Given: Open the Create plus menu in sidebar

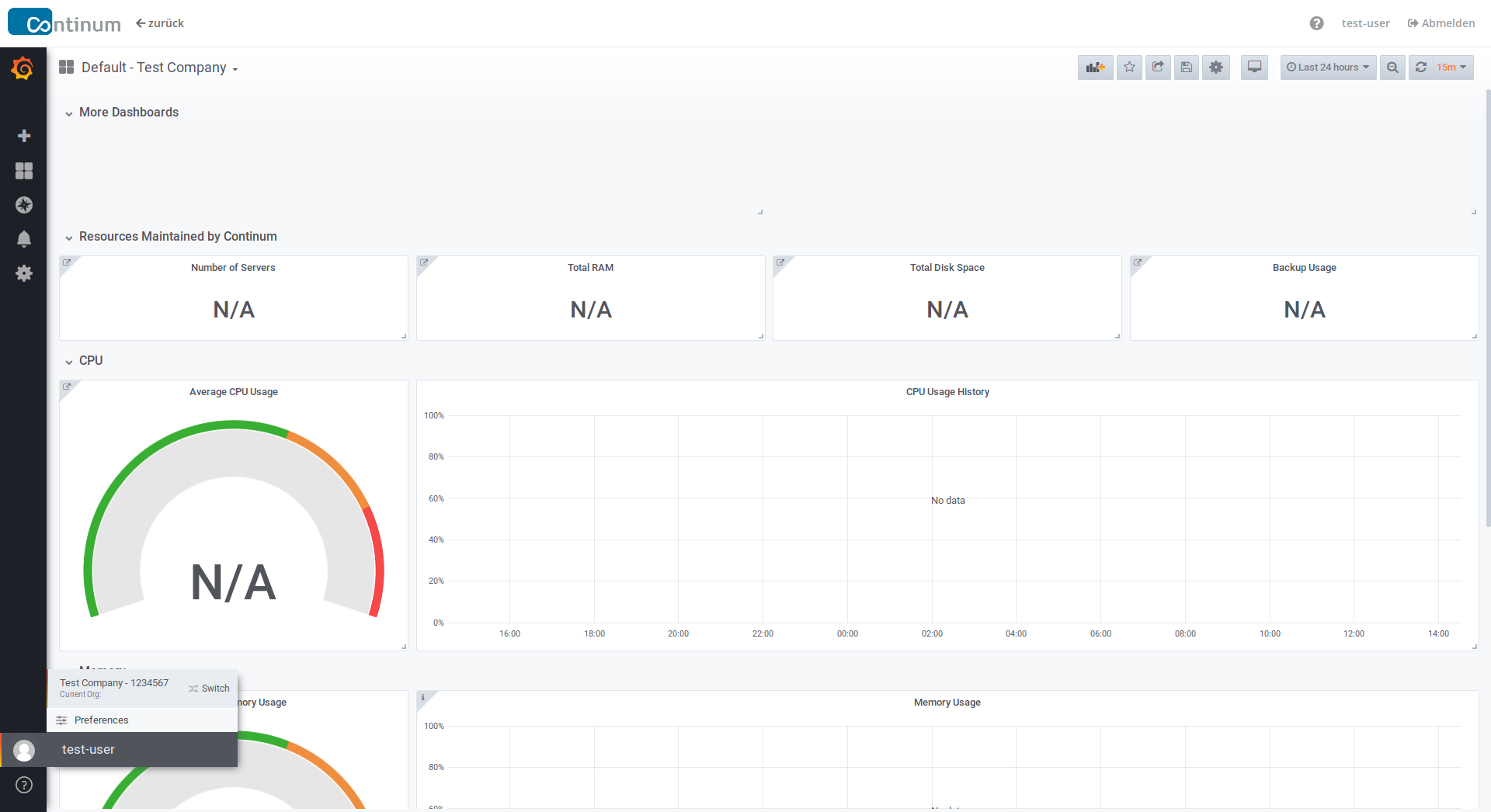Looking at the screenshot, I should [24, 136].
